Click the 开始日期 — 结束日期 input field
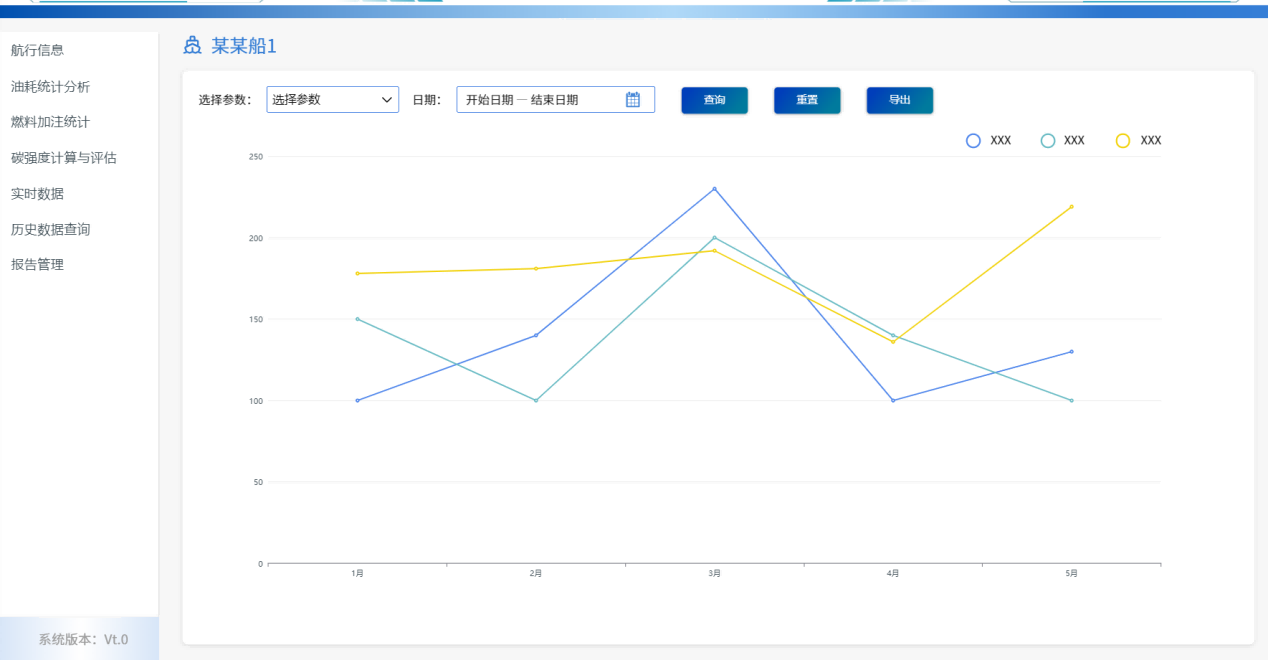 (540, 99)
